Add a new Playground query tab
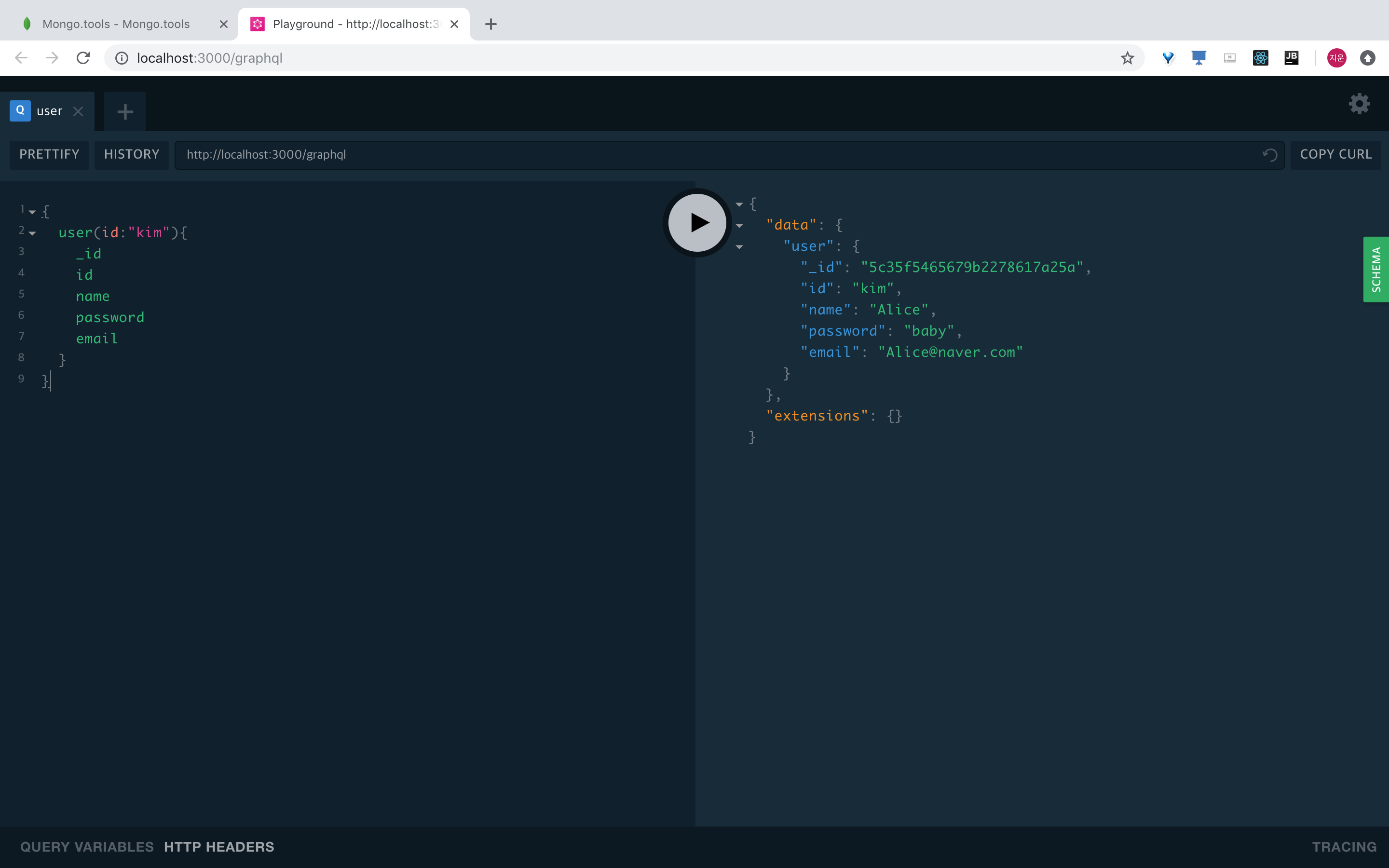Screen dimensions: 1389x868 (125, 111)
